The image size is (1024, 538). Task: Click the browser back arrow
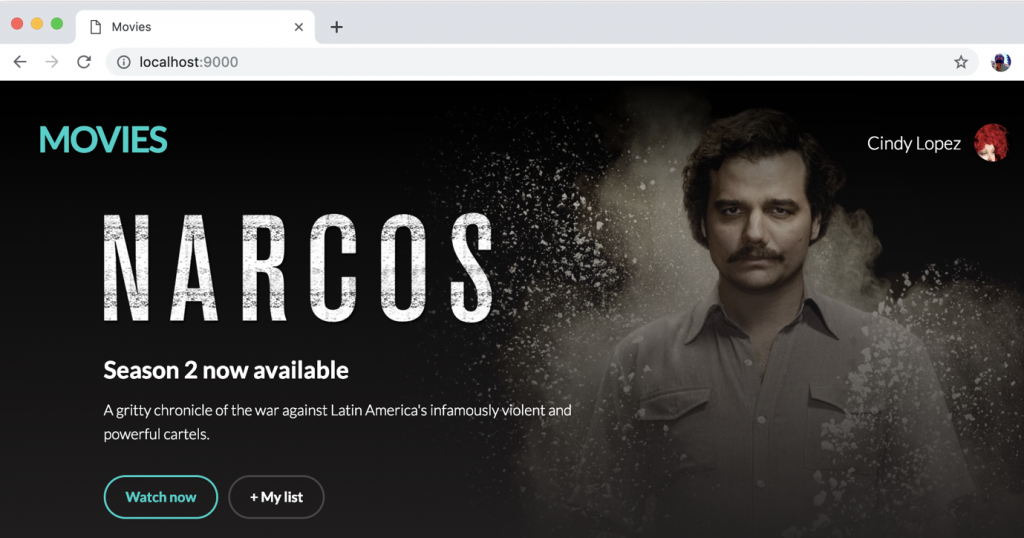(20, 62)
